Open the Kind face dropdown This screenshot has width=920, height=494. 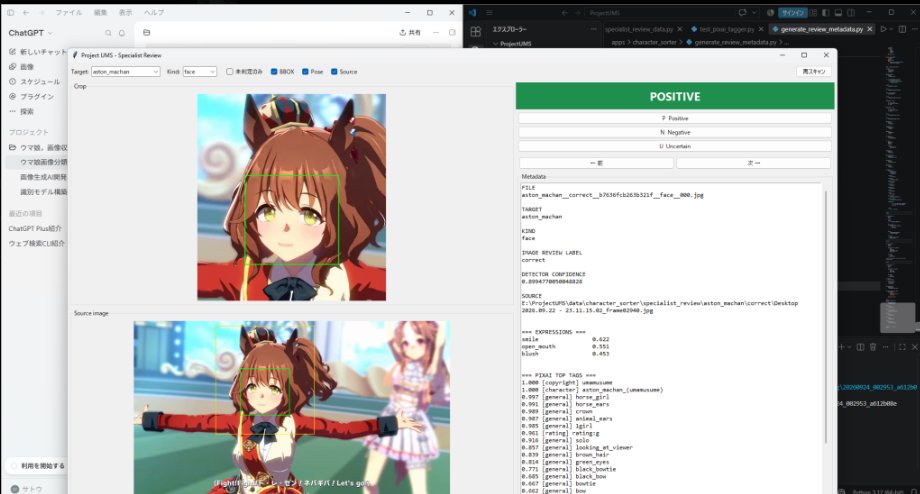(x=199, y=72)
